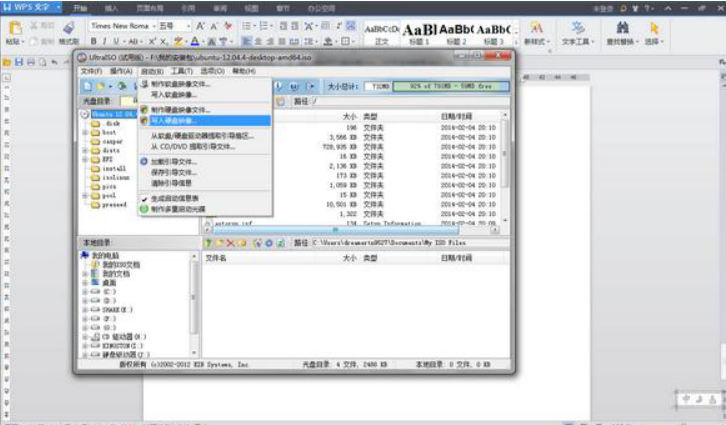
Task: Click the 制作硬盘映像文件 menu icon
Action: (x=144, y=109)
